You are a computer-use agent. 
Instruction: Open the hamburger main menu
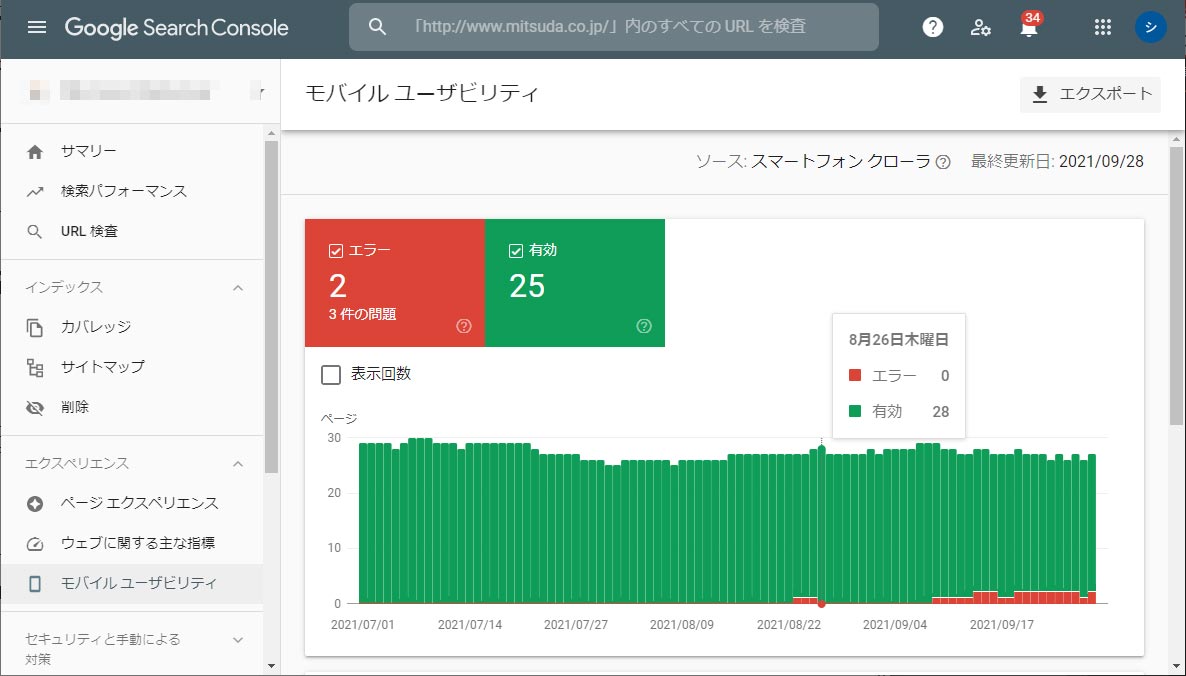(37, 27)
